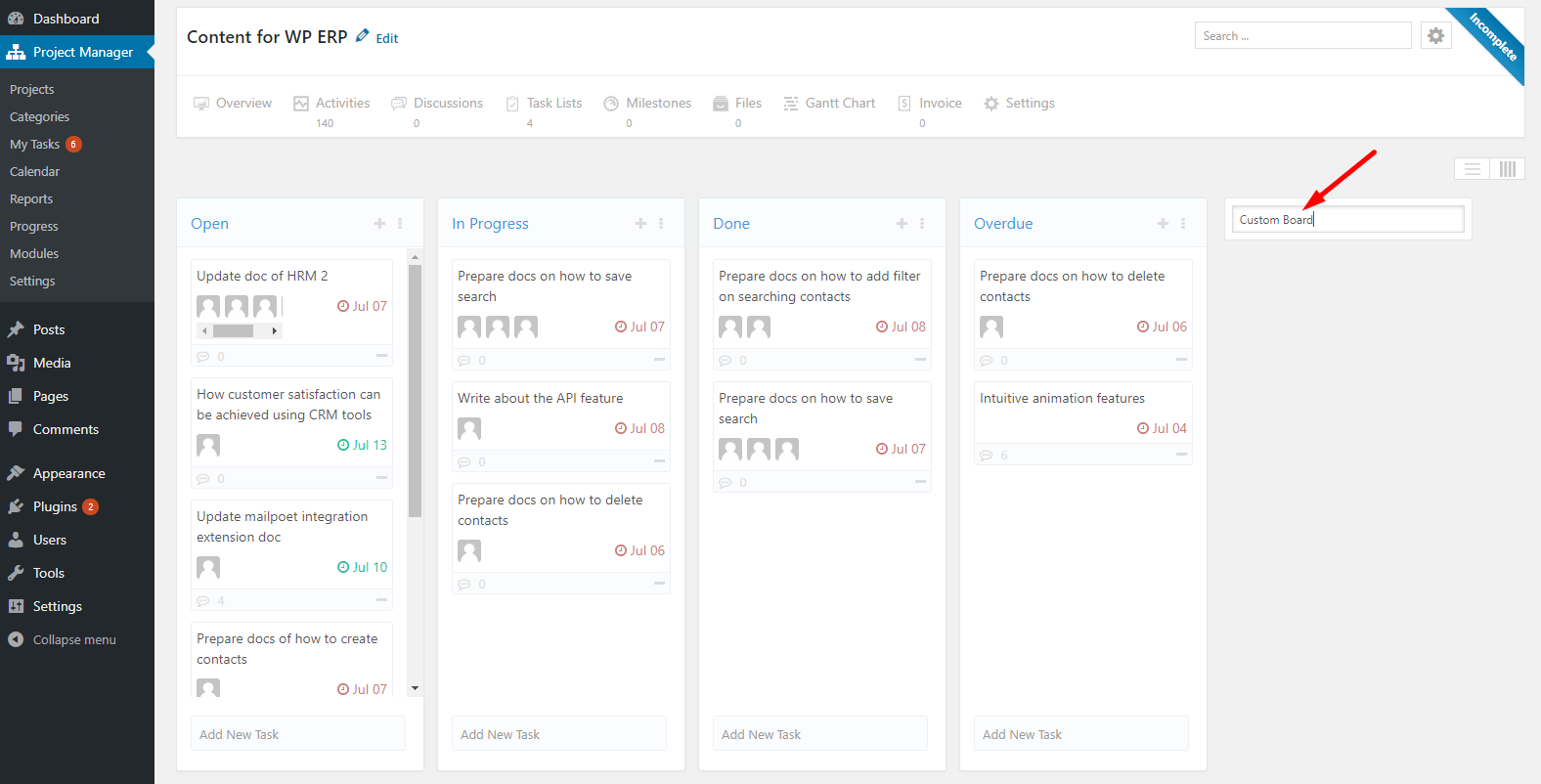Open task 'How customer satisfaction can be achieved'

[288, 404]
